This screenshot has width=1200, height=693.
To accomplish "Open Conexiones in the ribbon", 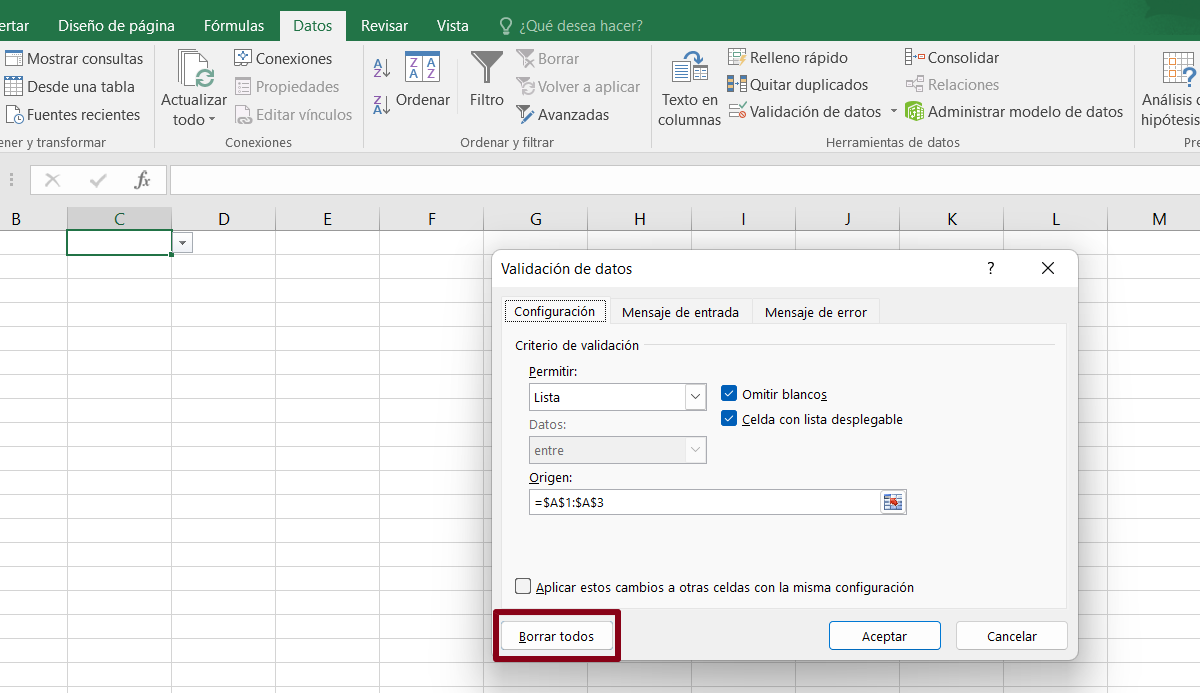I will coord(283,59).
